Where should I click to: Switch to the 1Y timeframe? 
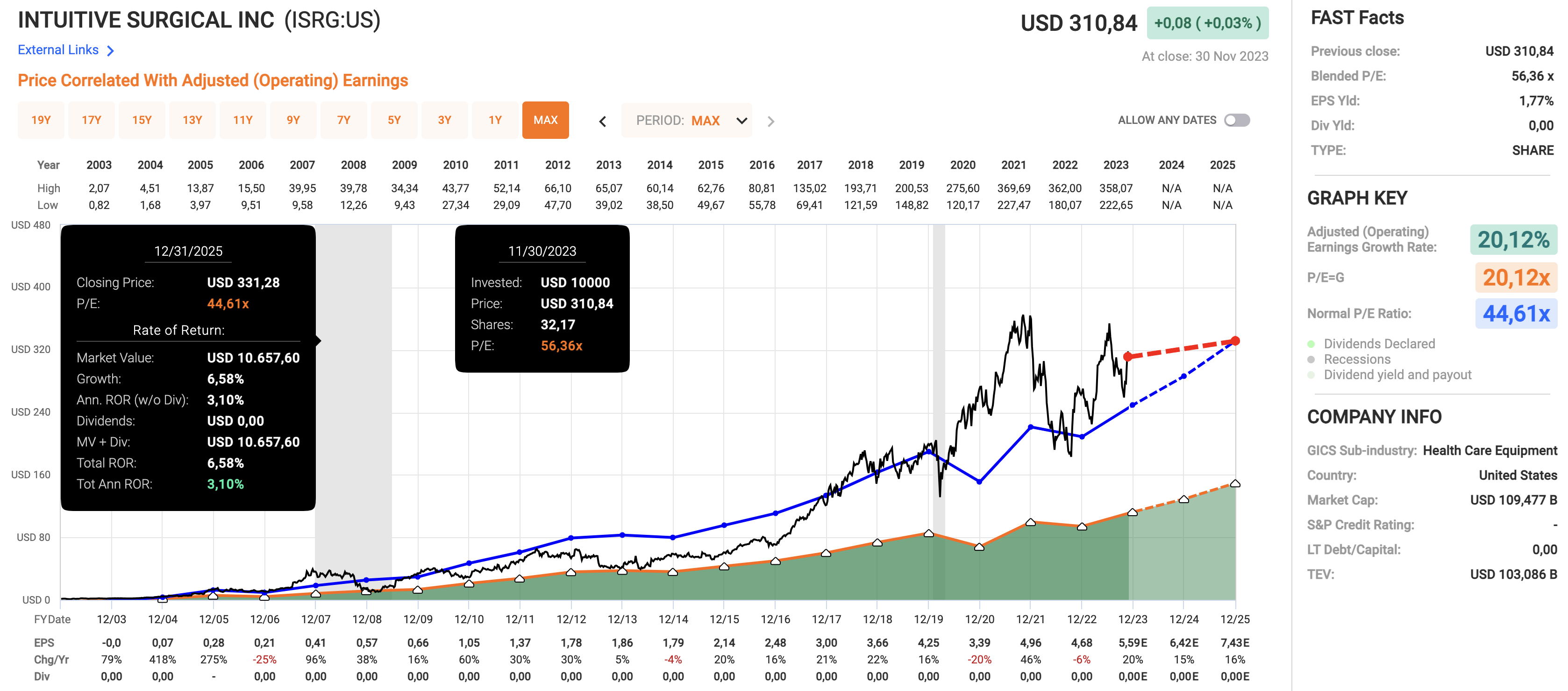click(495, 120)
